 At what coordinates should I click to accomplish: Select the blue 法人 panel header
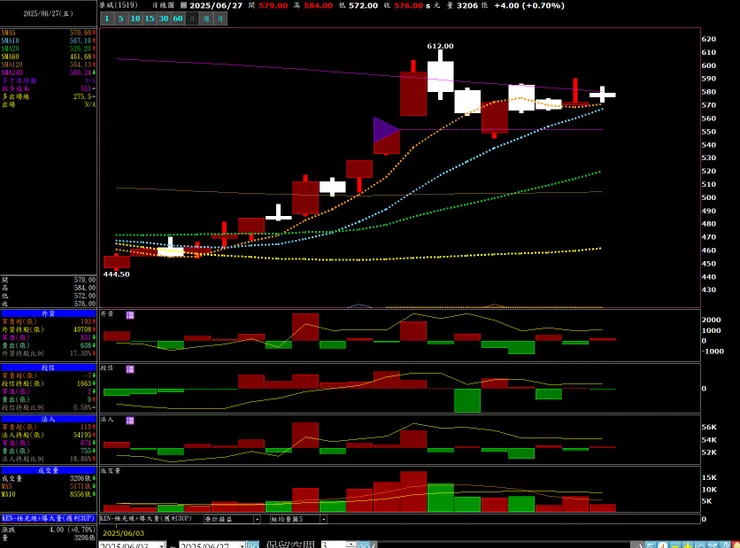pos(48,419)
